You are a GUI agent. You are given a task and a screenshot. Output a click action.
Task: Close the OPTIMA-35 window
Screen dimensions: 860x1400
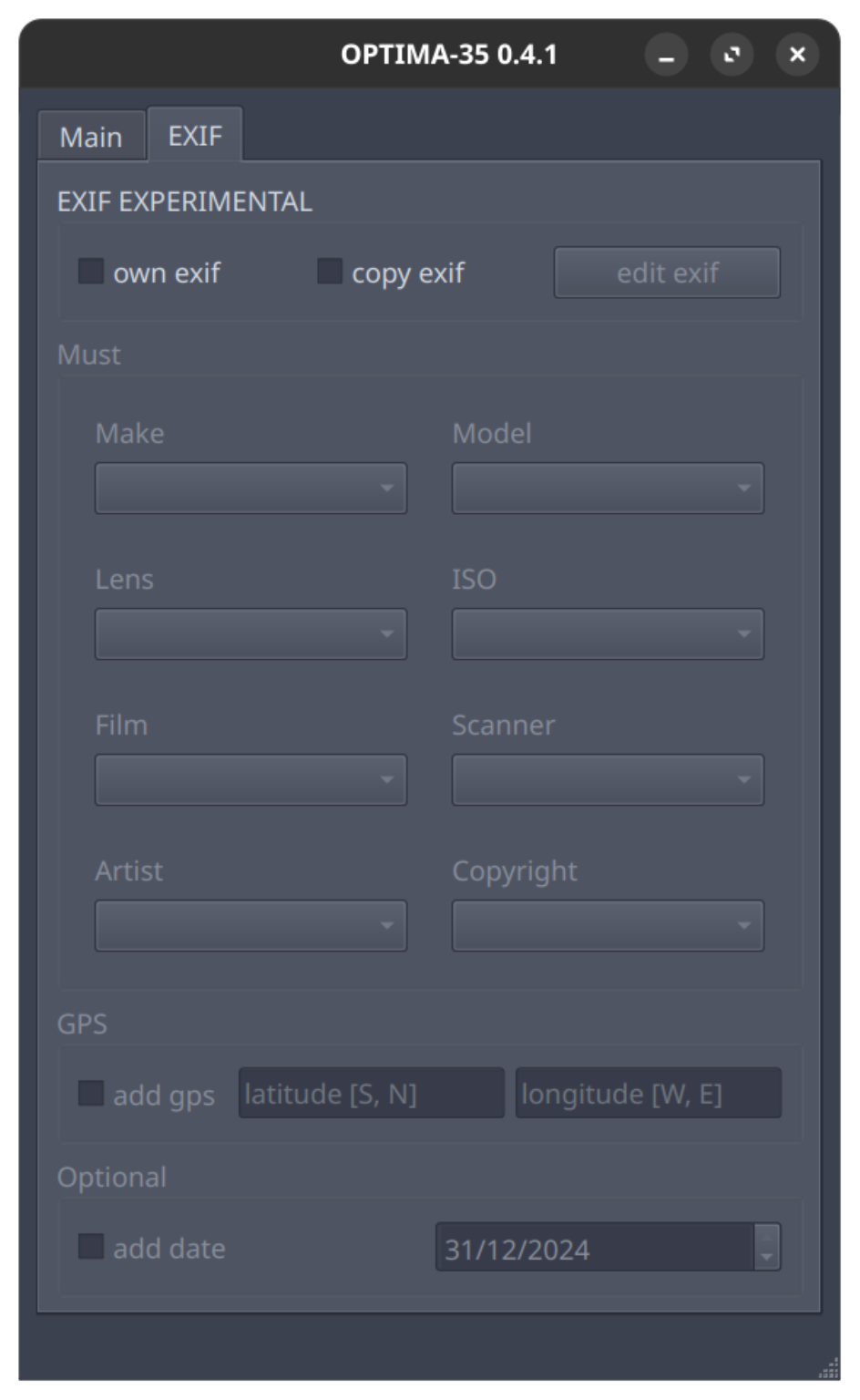pyautogui.click(x=797, y=56)
